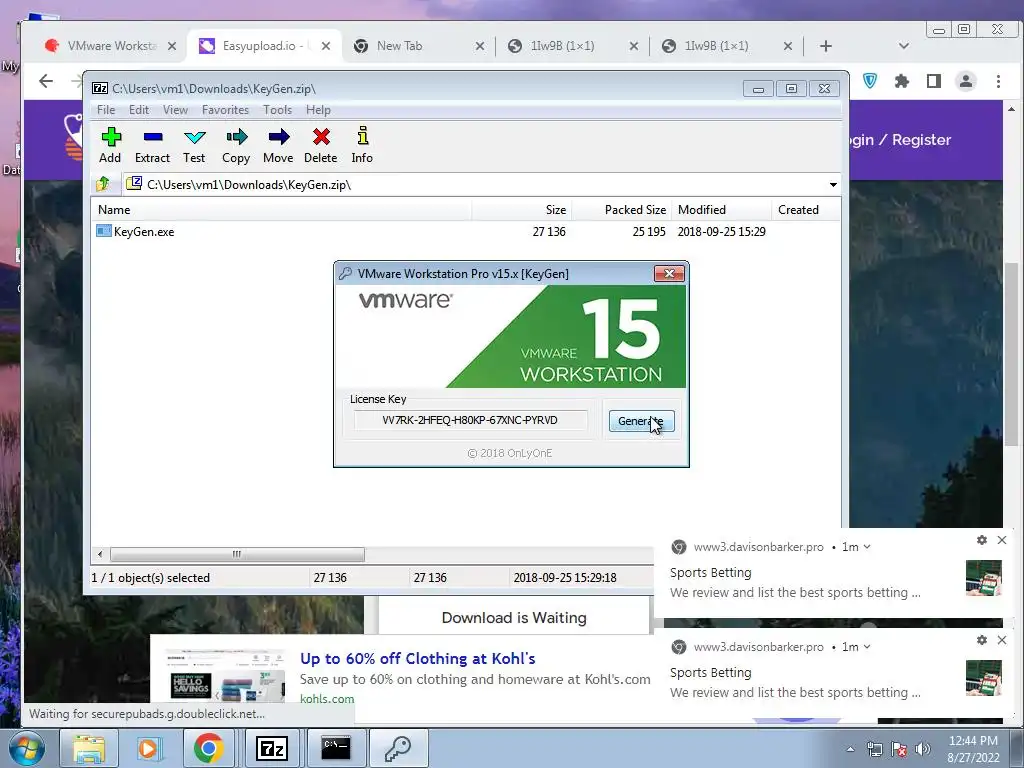
Task: Show hidden system tray icons arrow
Action: (x=850, y=749)
